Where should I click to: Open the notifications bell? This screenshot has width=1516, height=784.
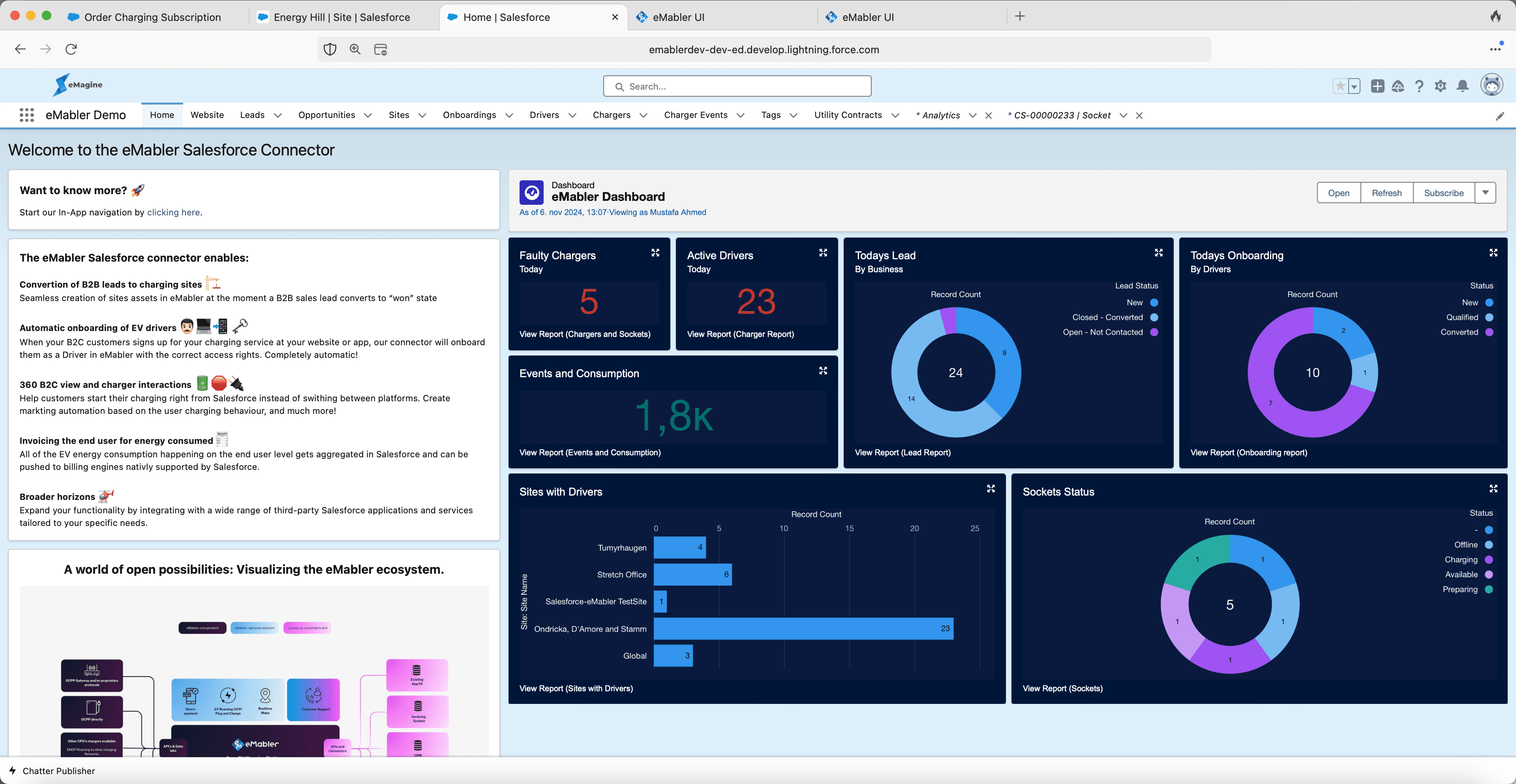click(1462, 86)
